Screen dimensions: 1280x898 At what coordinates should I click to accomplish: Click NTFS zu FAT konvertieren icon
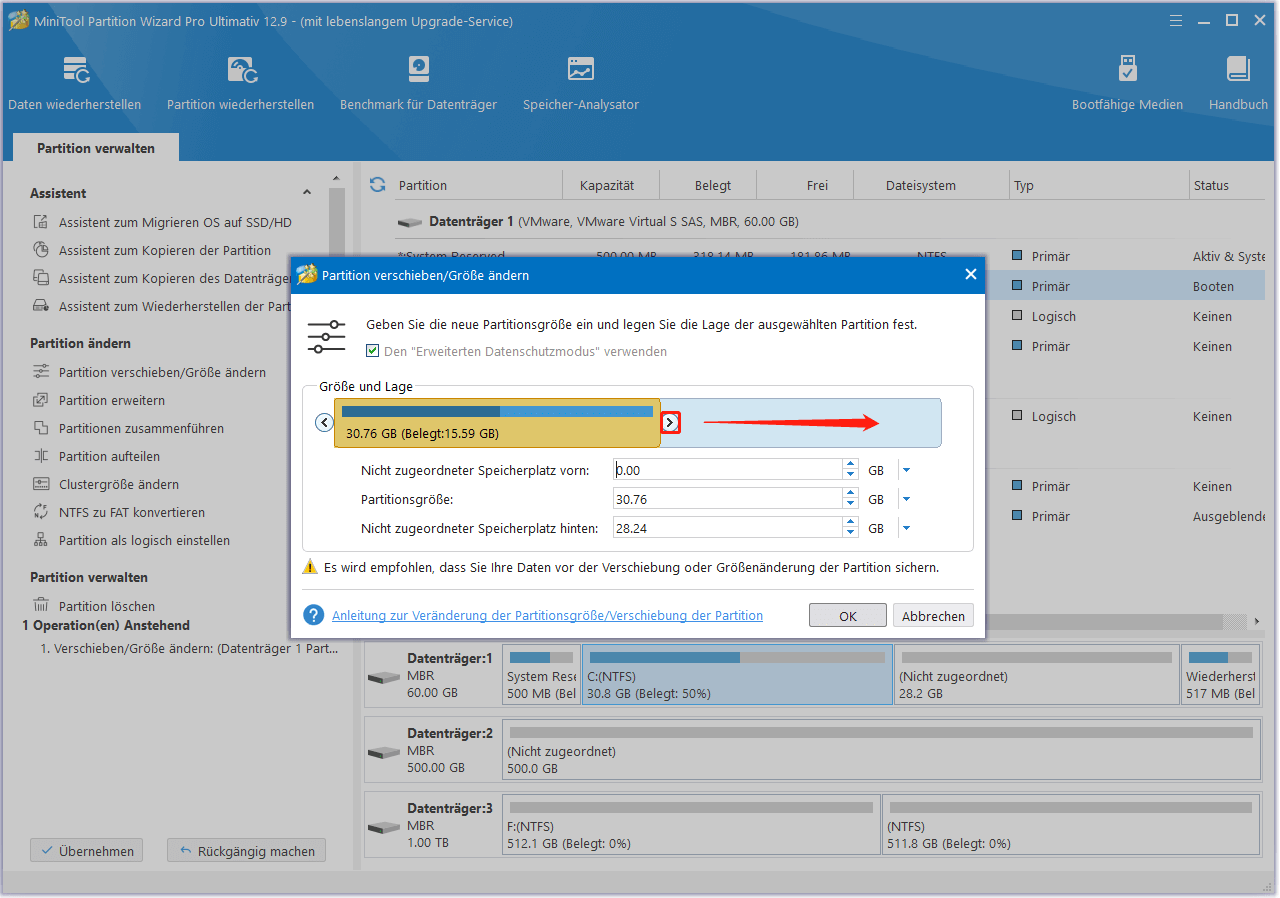pyautogui.click(x=41, y=512)
